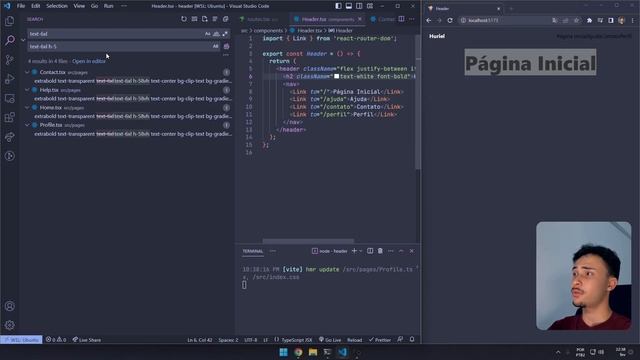Open Run and Debug view
640x360 pixels.
[x=9, y=79]
